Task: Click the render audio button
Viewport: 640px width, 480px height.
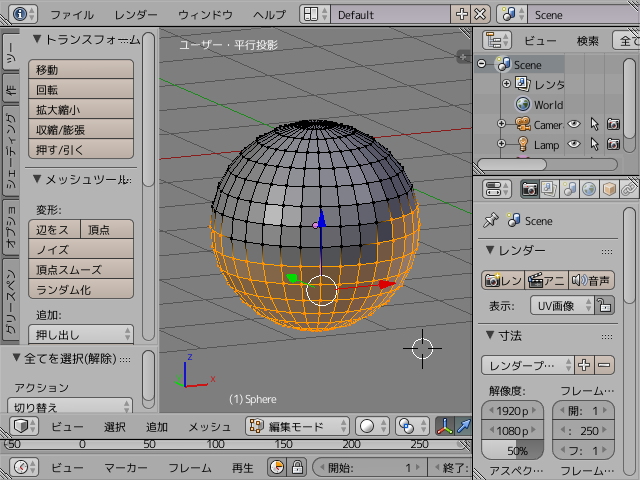Action: (591, 280)
